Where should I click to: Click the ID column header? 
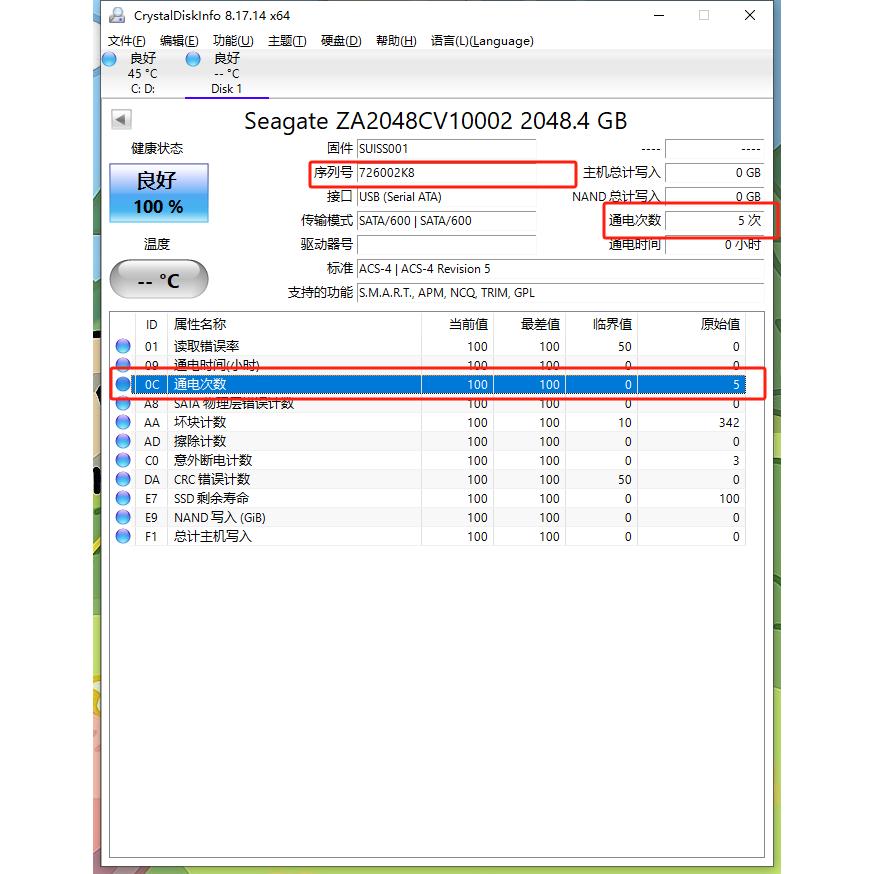152,324
